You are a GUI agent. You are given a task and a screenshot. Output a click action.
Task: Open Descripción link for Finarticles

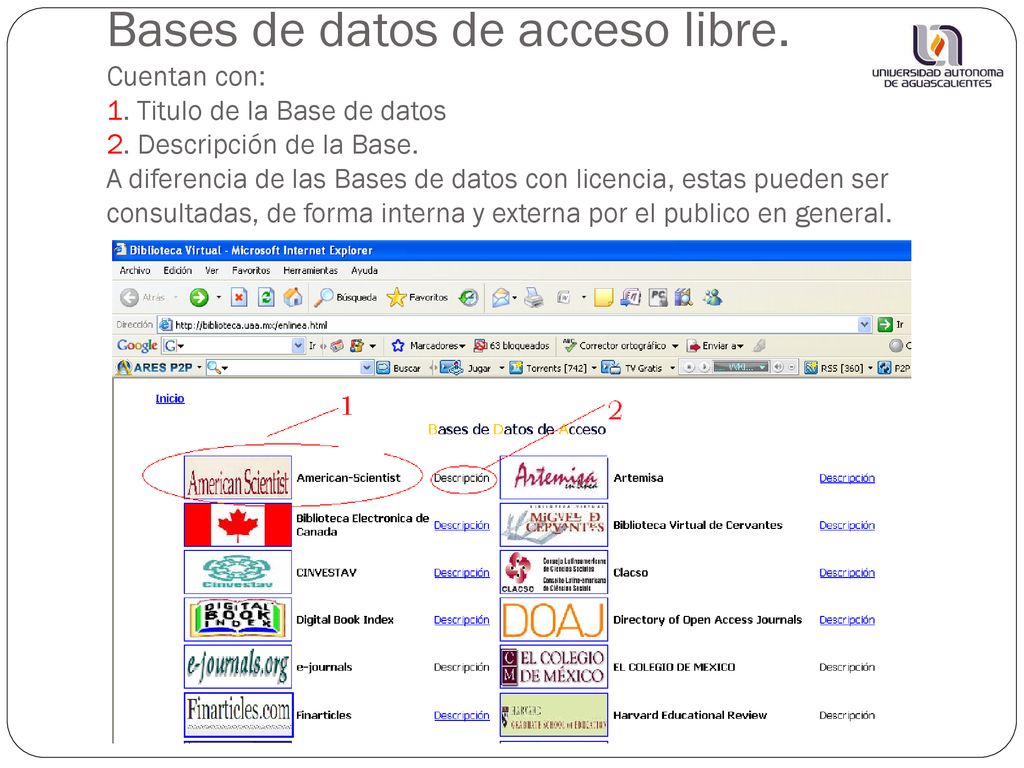tap(462, 715)
